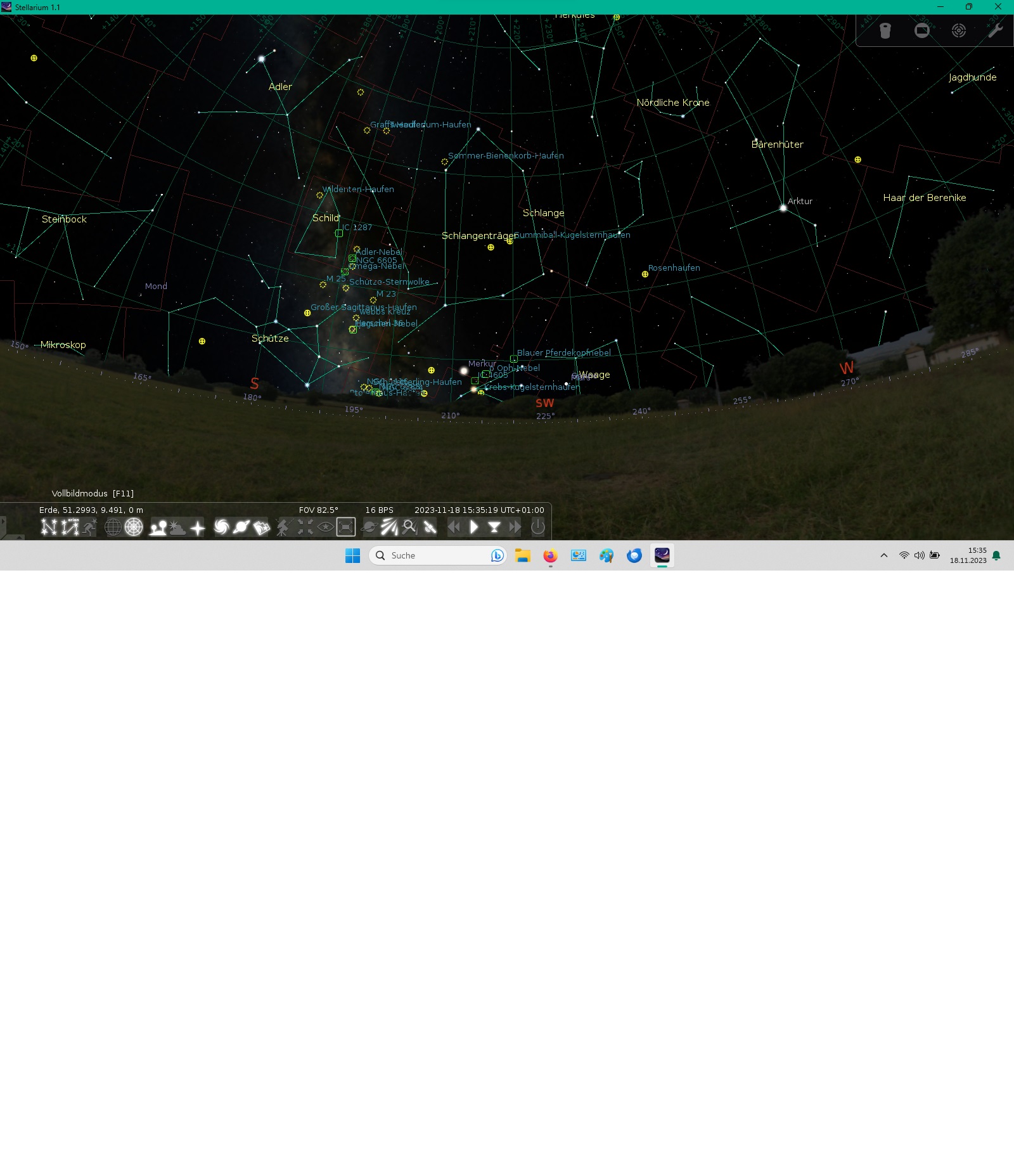This screenshot has height=1176, width=1014.
Task: Click location text Erde, 51.2993, 9.491
Action: coord(91,510)
